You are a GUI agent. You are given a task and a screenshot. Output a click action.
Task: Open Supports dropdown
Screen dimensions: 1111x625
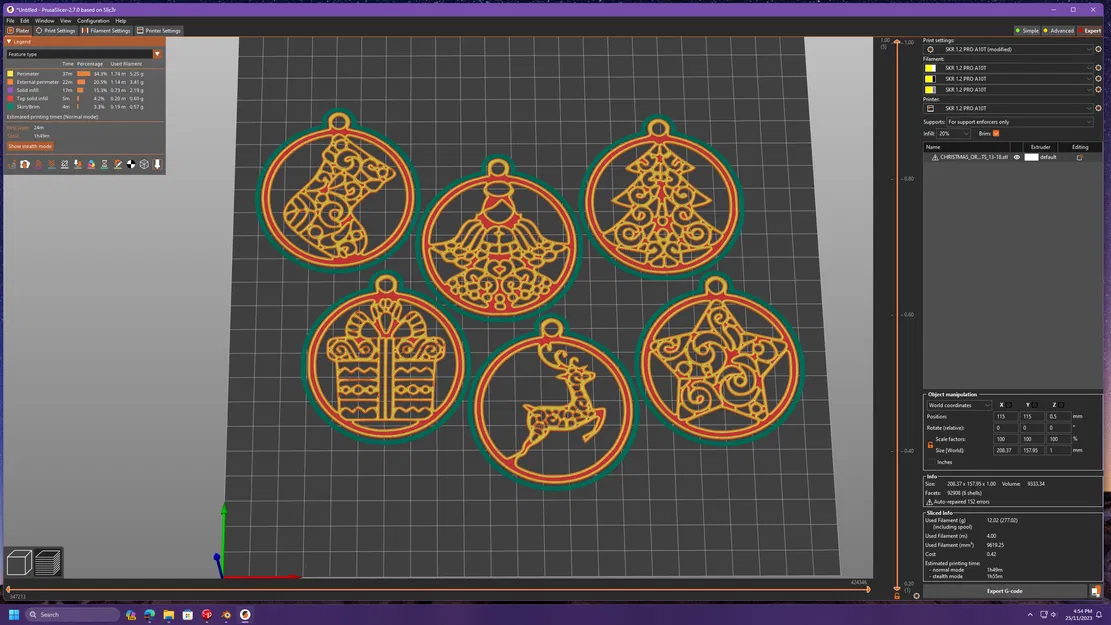(1020, 122)
